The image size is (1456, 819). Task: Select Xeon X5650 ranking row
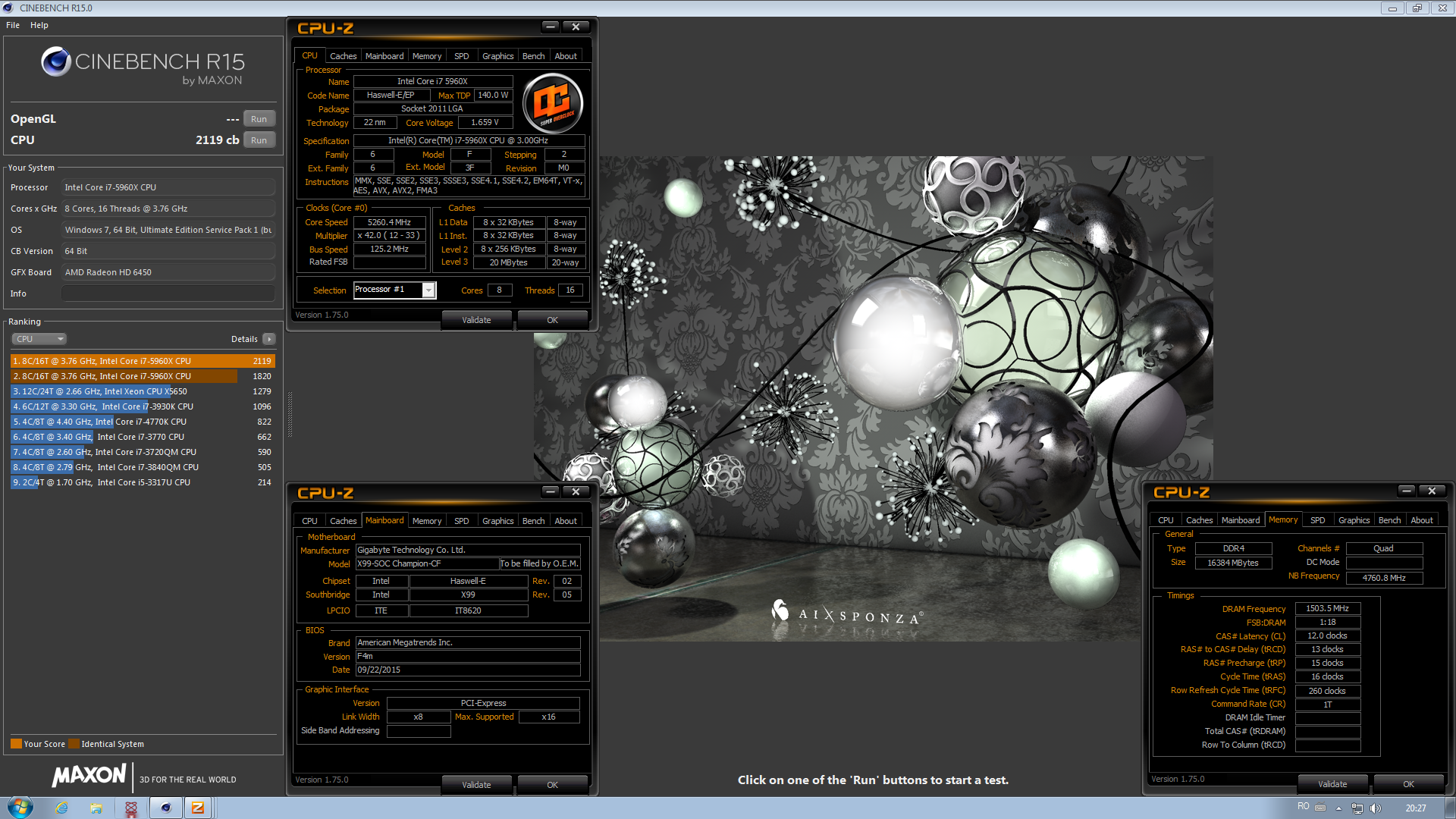[x=143, y=391]
